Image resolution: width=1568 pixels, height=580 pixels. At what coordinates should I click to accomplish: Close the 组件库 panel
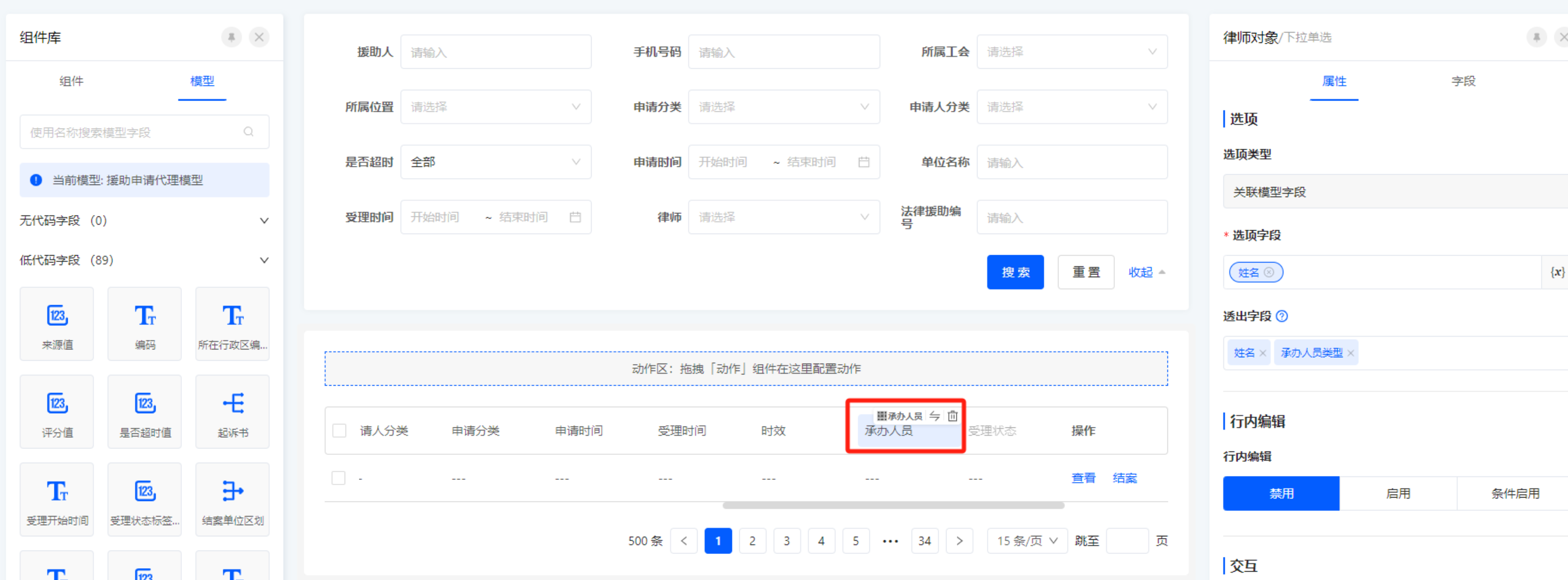259,37
